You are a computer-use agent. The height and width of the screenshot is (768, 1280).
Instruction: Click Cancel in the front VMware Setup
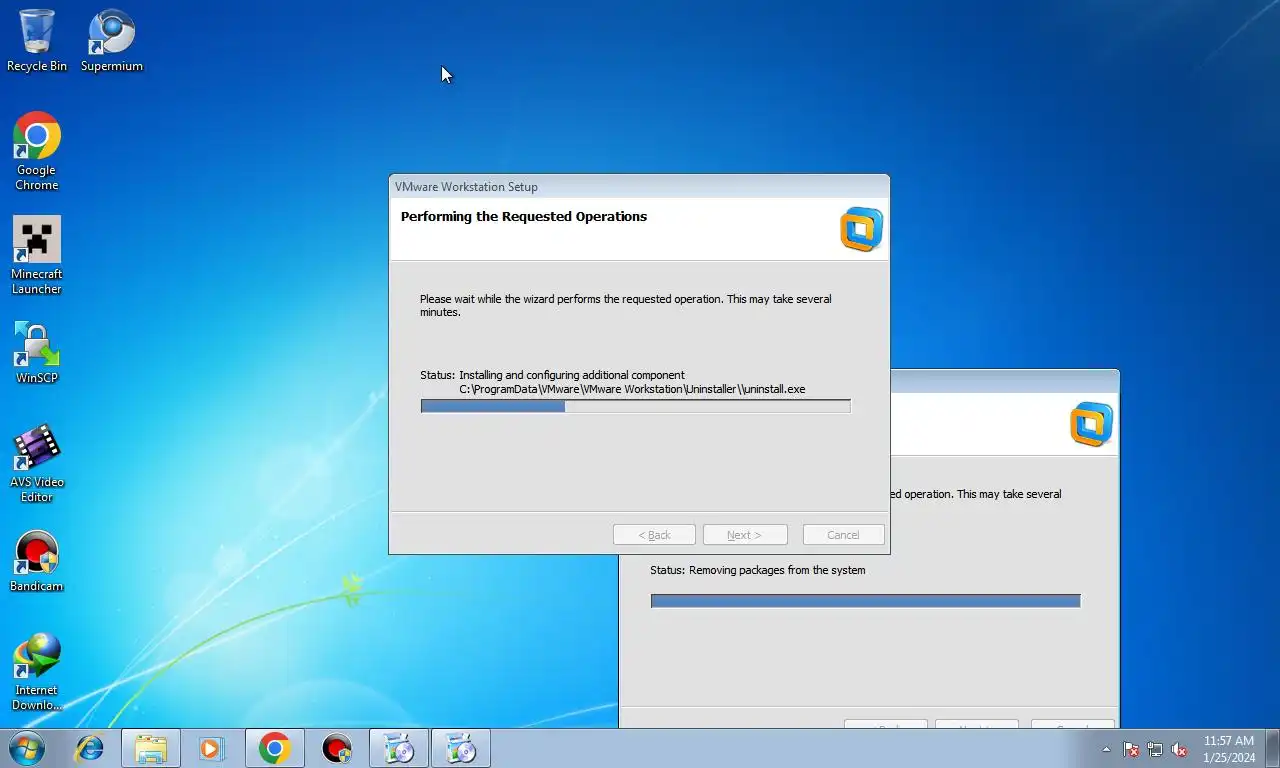click(843, 535)
